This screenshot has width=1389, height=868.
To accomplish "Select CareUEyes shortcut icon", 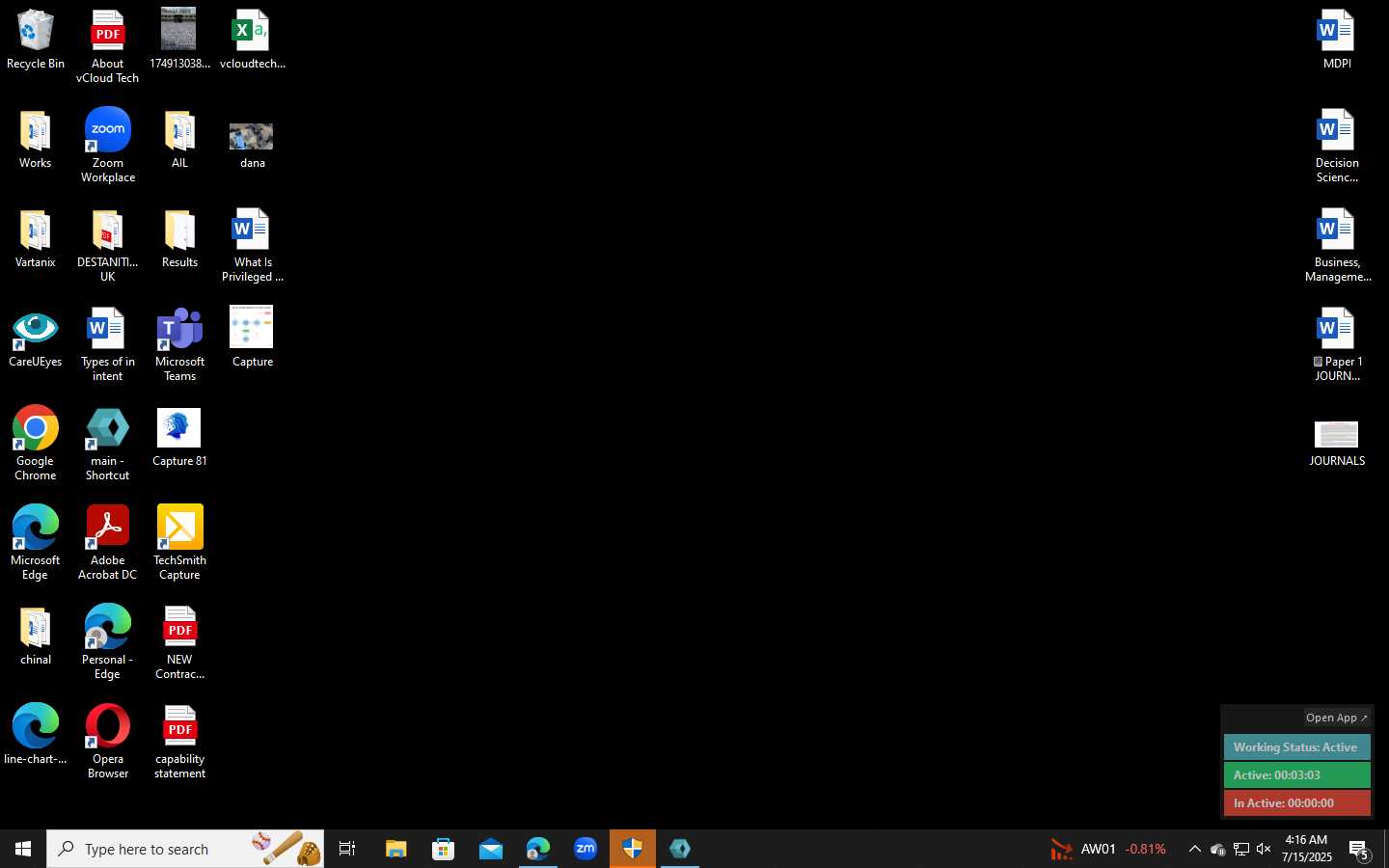I will click(36, 339).
